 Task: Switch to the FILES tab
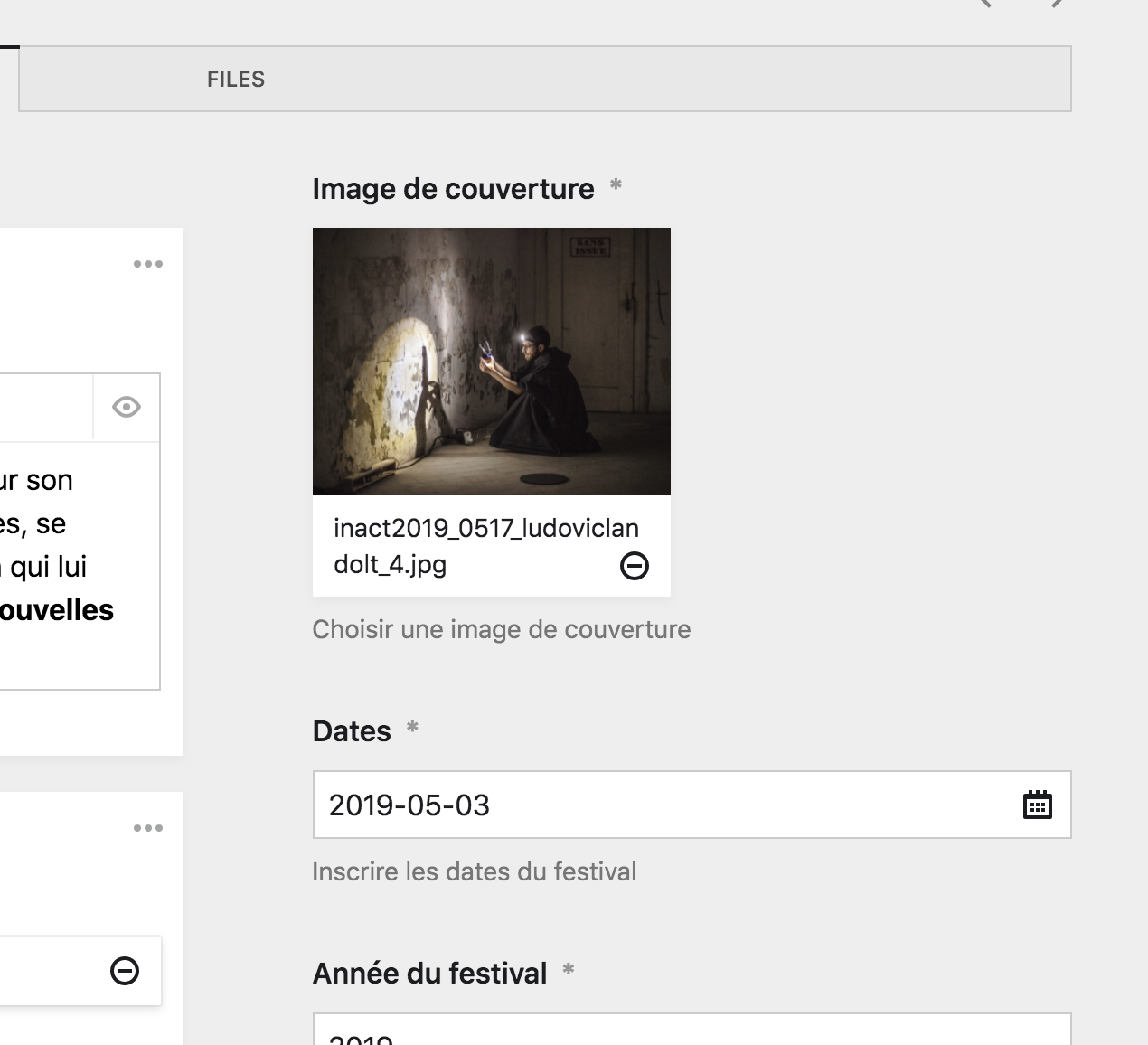click(x=235, y=79)
